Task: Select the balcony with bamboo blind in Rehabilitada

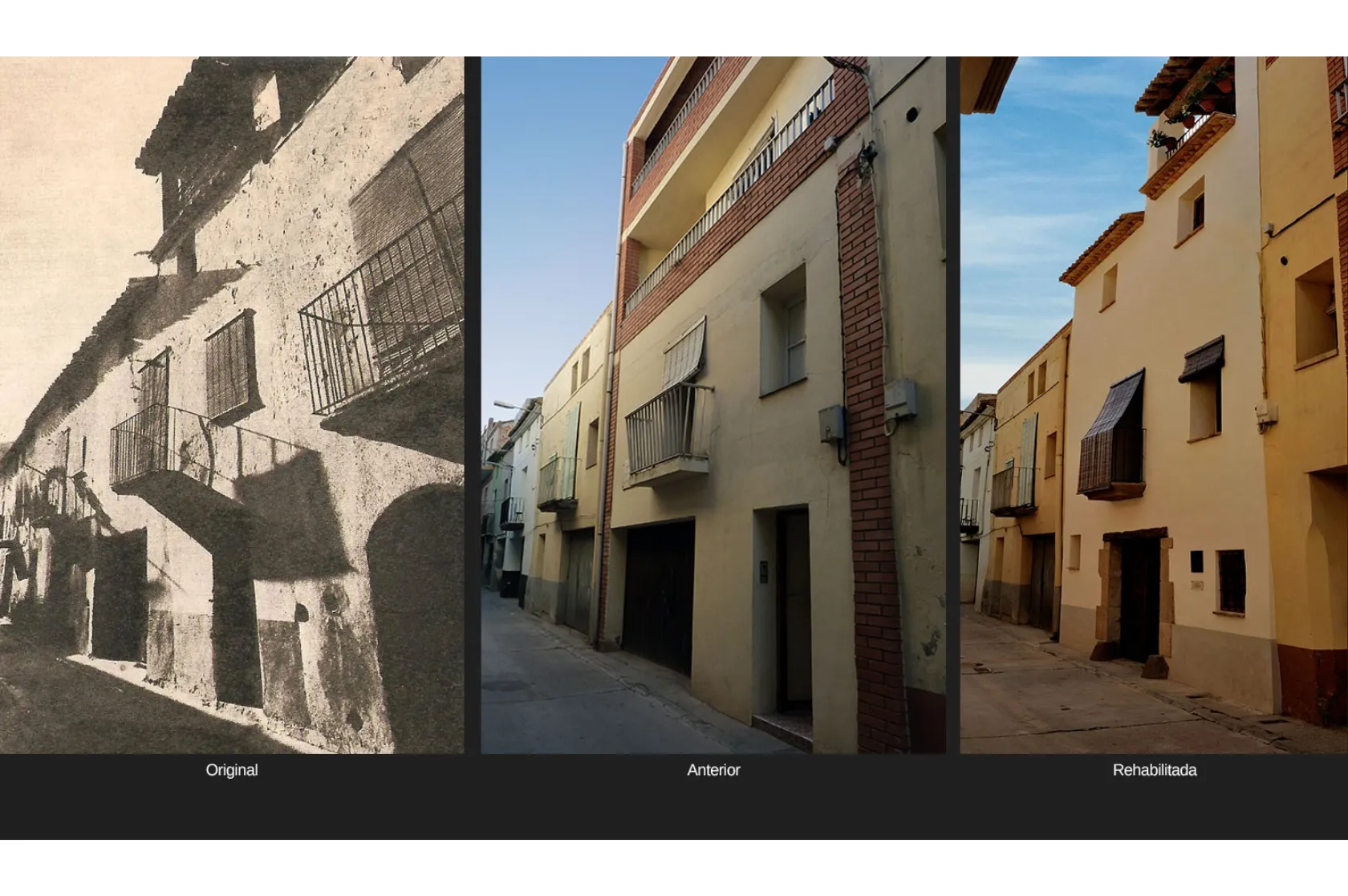Action: pos(1111,449)
